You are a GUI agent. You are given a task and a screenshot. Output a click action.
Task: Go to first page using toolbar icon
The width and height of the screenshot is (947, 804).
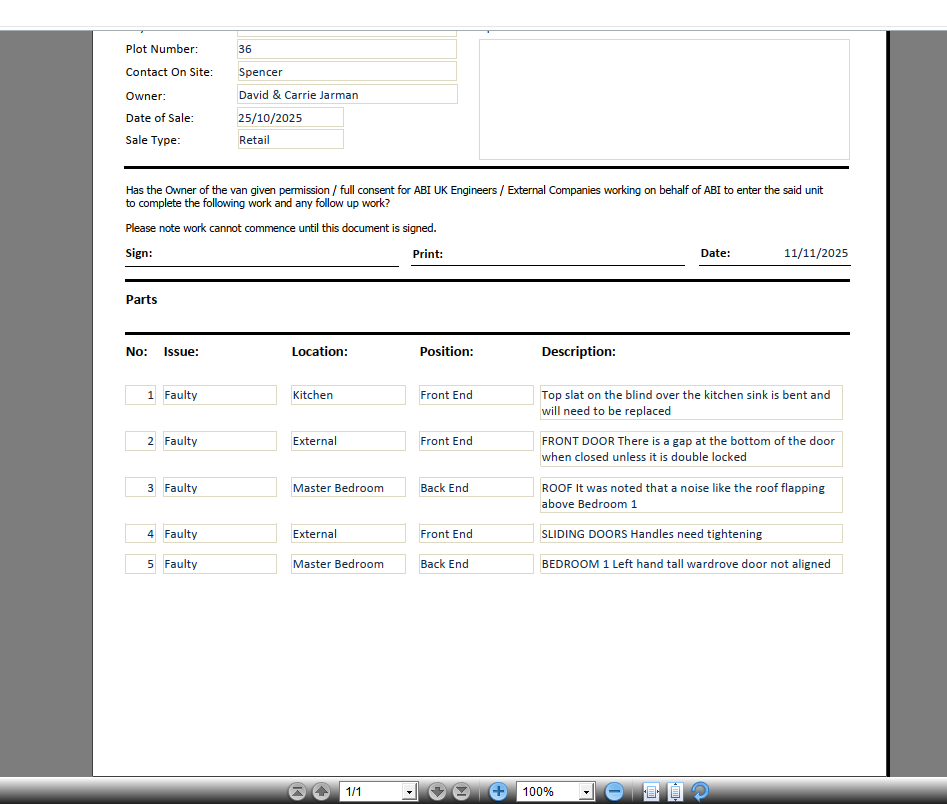click(297, 791)
